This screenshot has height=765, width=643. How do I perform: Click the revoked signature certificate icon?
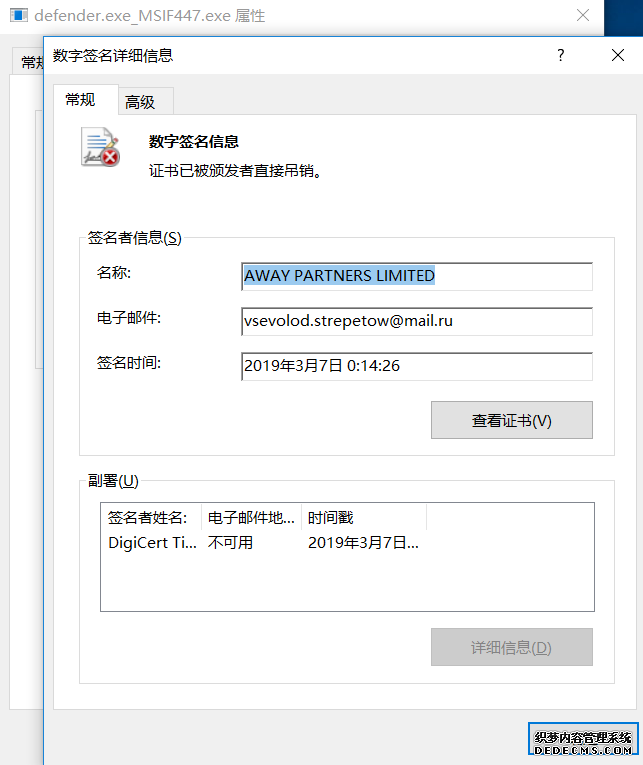tap(100, 147)
